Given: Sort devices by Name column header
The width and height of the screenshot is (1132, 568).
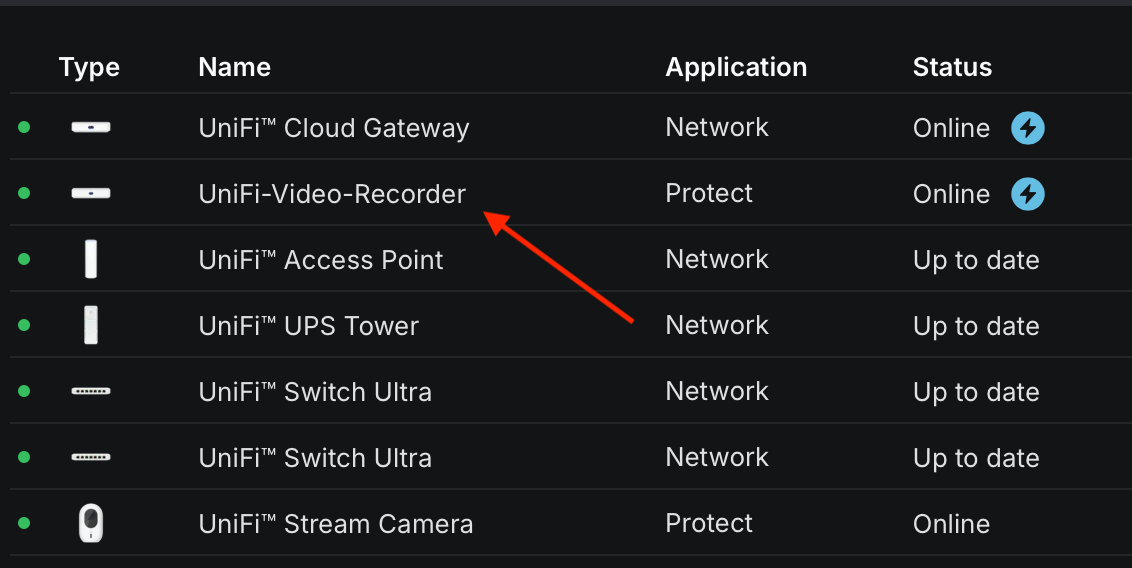Looking at the screenshot, I should coord(235,67).
